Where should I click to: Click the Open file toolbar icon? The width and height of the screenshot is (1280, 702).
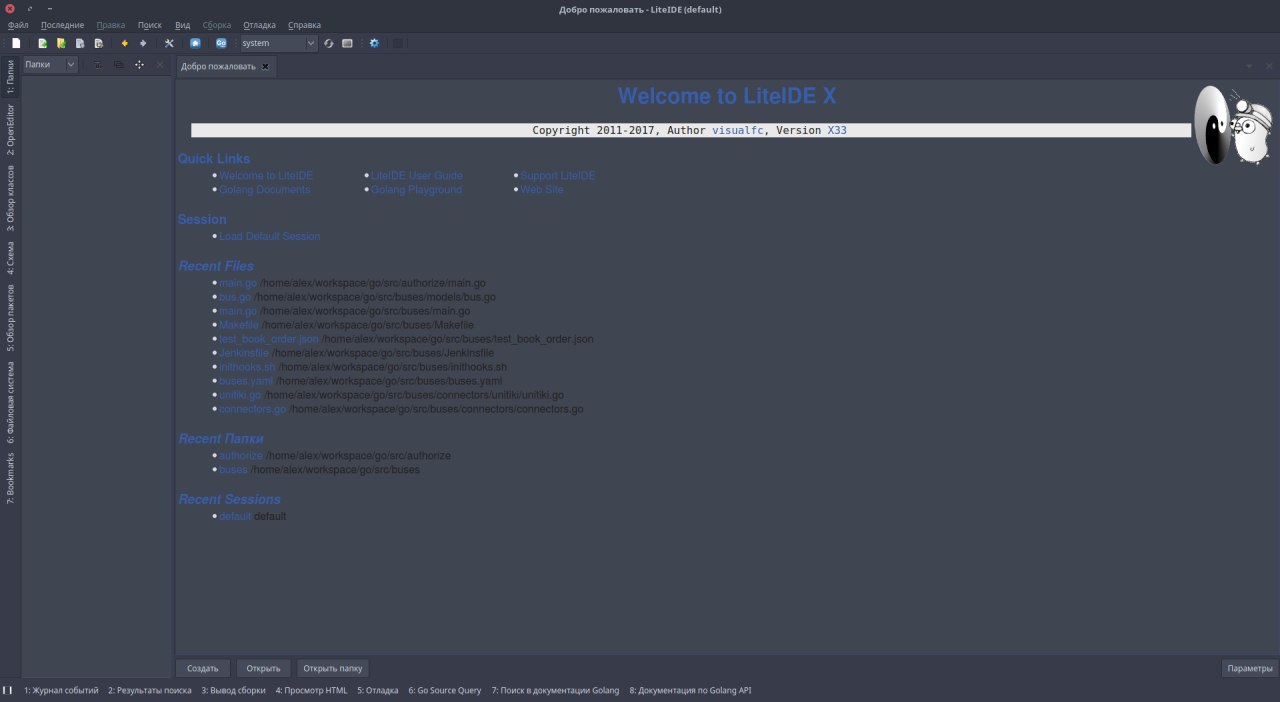43,43
